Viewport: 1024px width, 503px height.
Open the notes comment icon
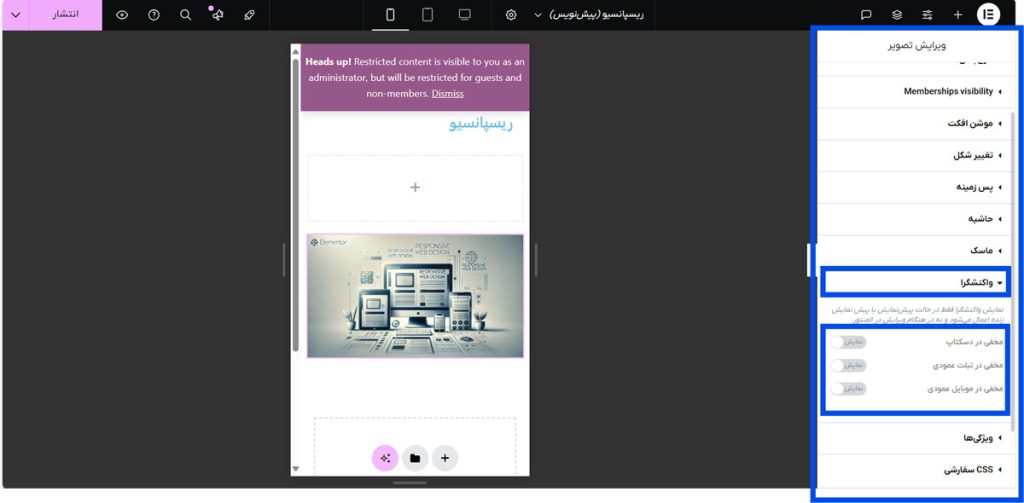pyautogui.click(x=866, y=15)
